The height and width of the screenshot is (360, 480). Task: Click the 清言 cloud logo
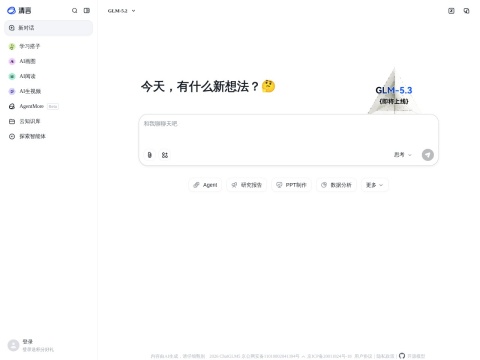click(12, 10)
